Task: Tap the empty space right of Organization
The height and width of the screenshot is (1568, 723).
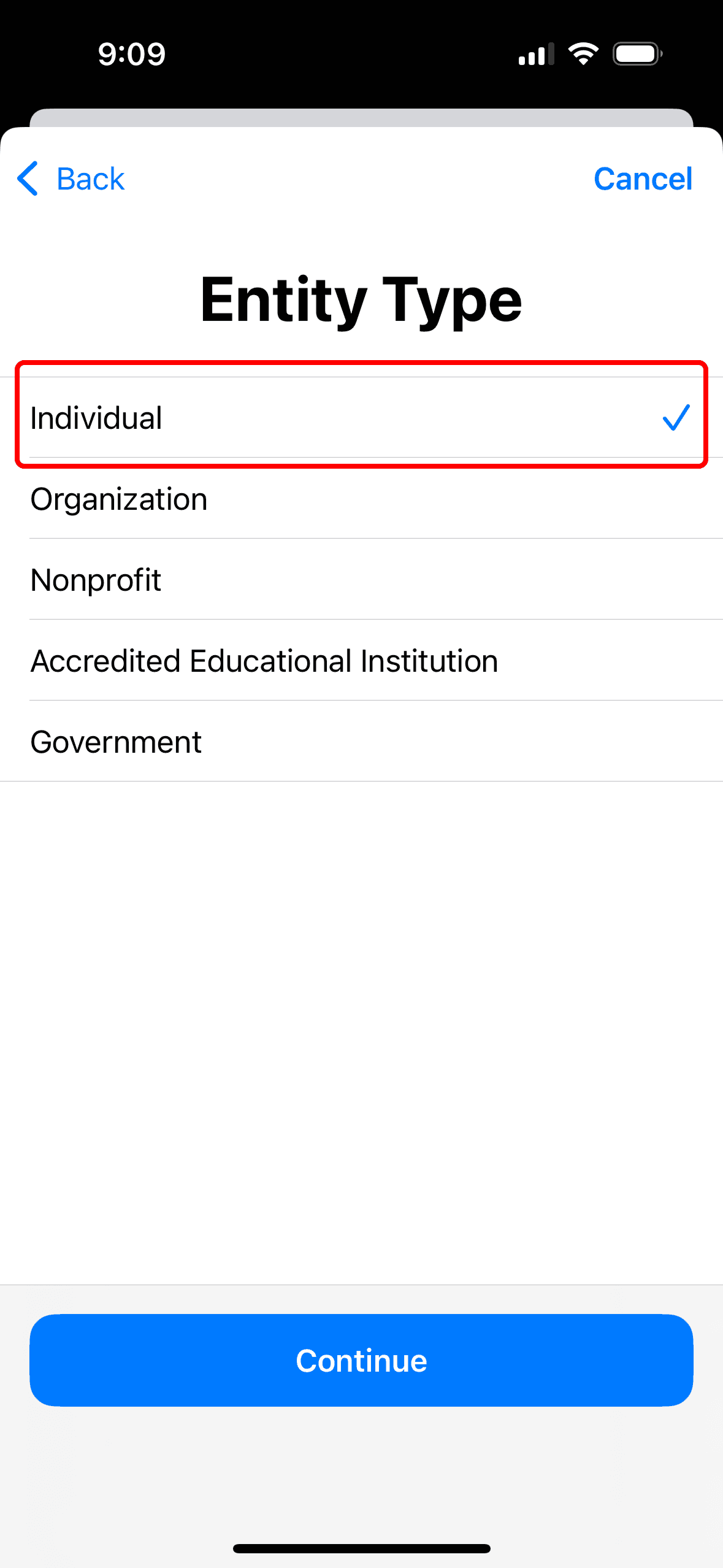Action: coord(466,499)
